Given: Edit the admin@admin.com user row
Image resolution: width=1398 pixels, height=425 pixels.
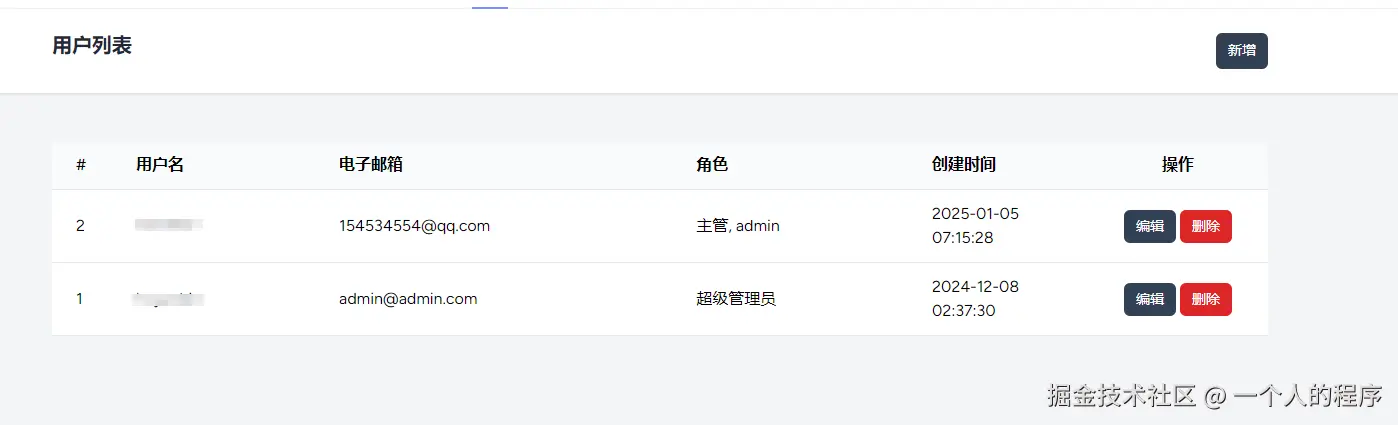Looking at the screenshot, I should (x=1149, y=299).
